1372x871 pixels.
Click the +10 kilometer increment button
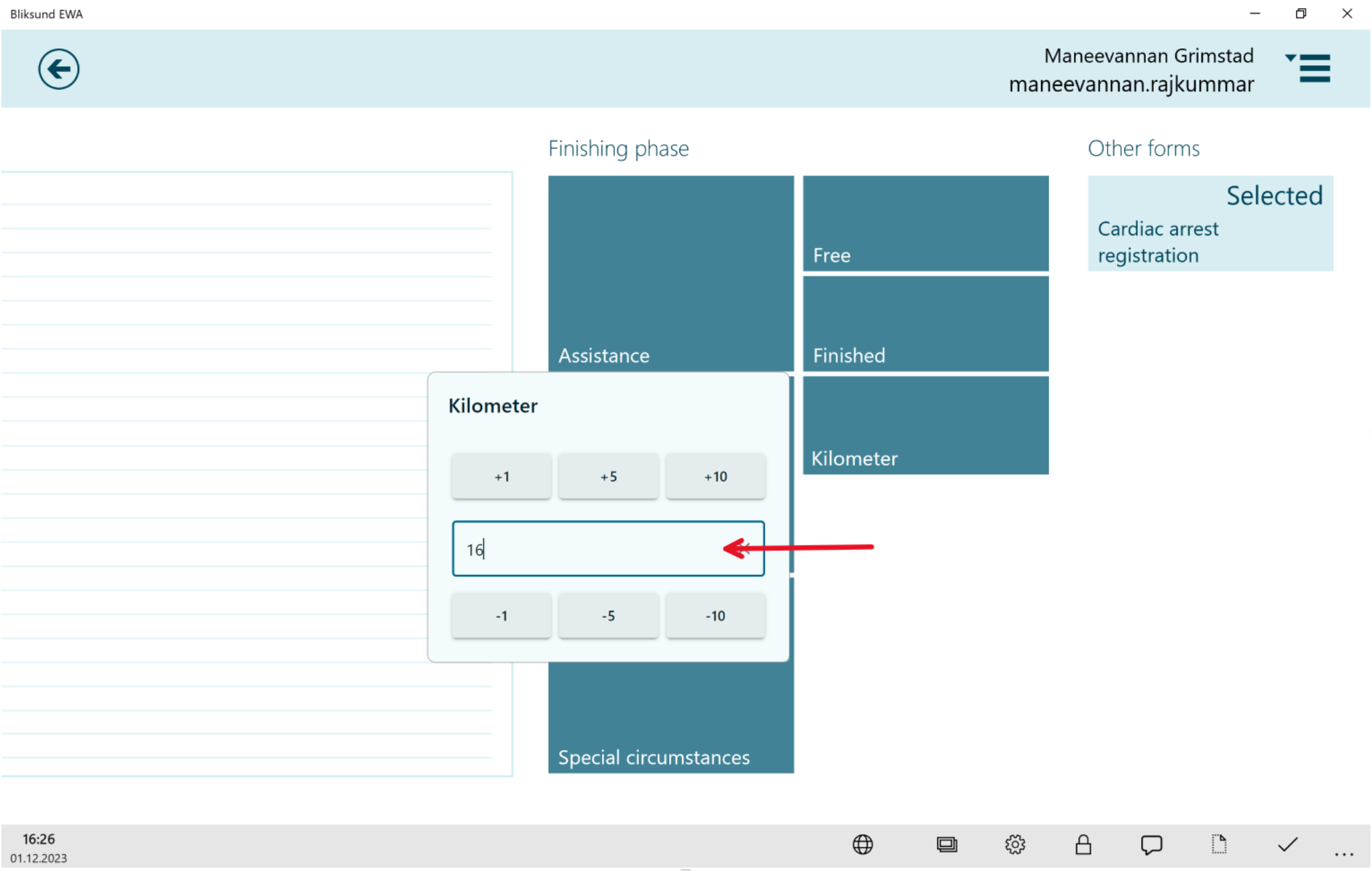(x=715, y=475)
